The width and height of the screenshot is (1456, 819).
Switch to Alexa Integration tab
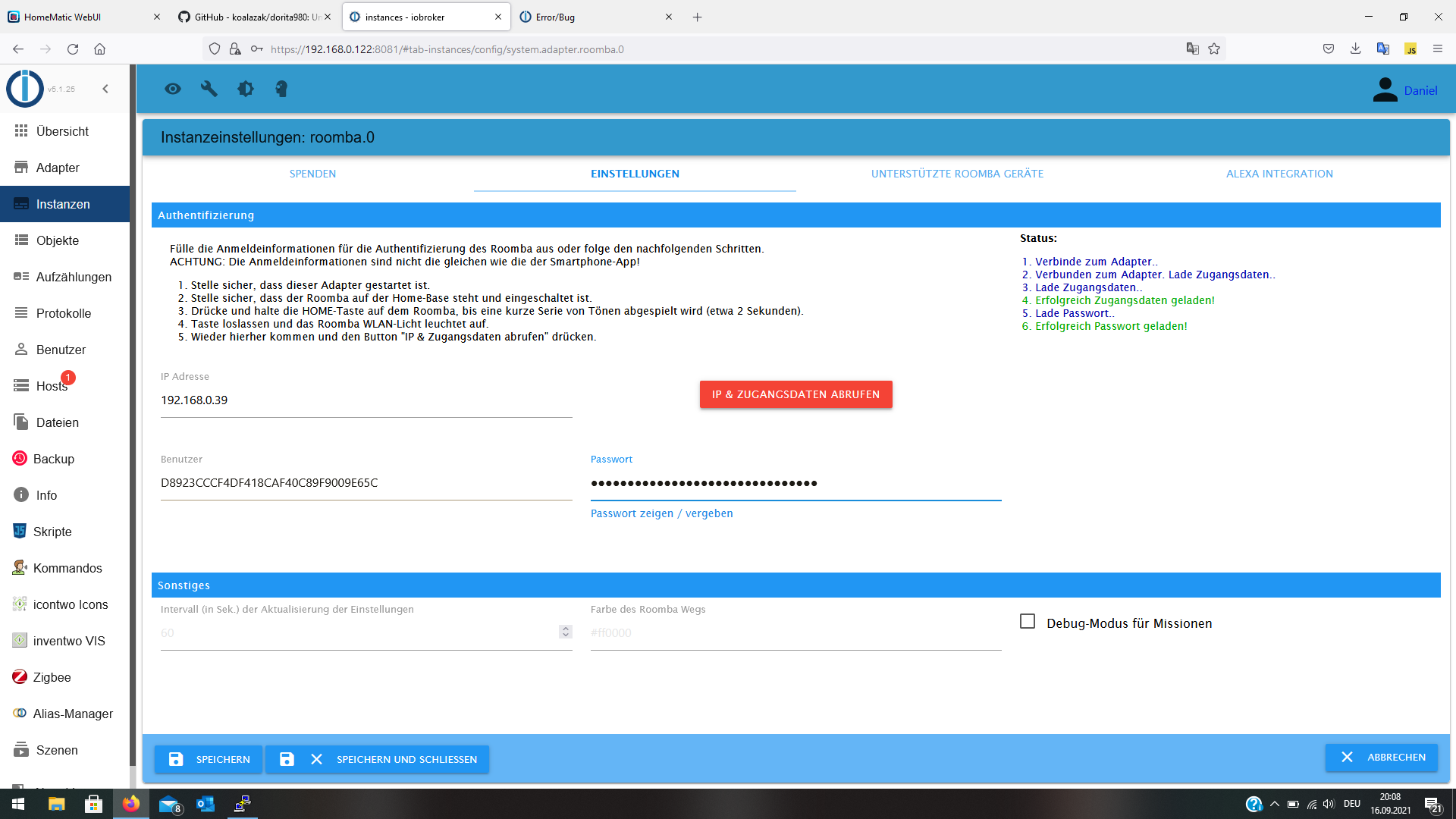[1279, 174]
